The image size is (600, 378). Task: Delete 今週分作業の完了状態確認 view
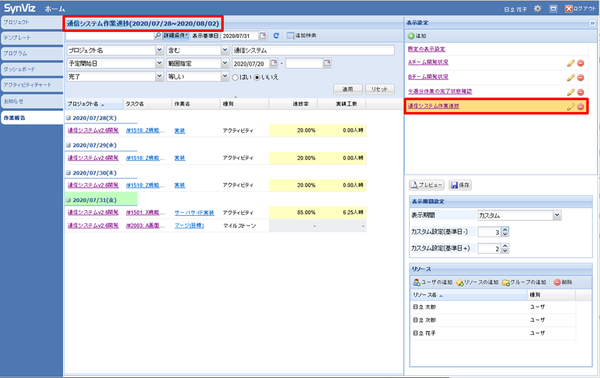tap(580, 92)
